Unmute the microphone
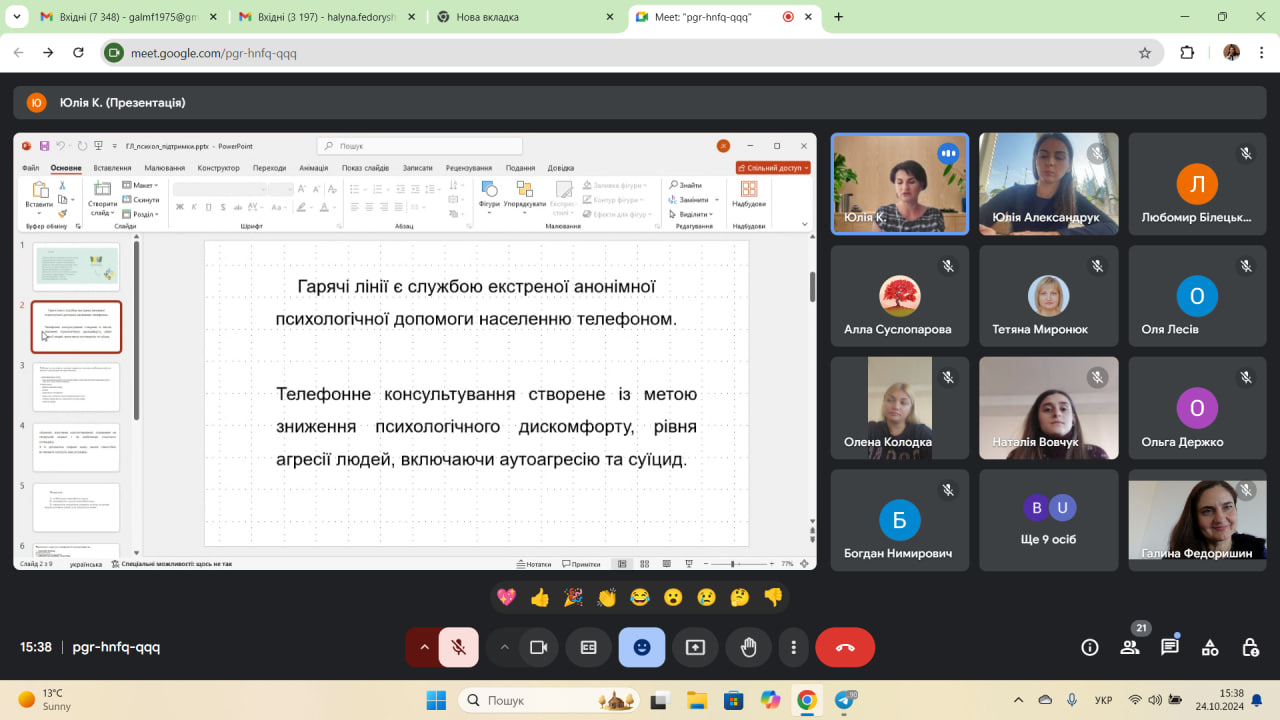 click(459, 647)
